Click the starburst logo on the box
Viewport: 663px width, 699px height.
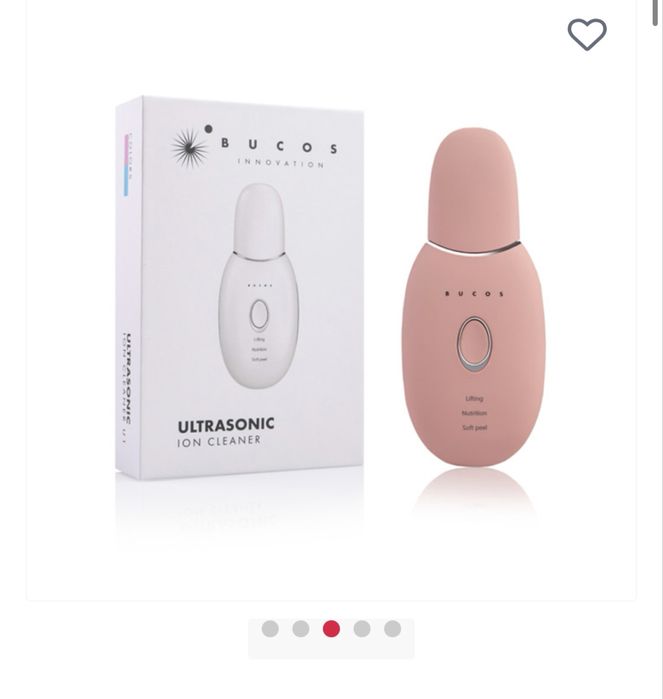point(190,146)
